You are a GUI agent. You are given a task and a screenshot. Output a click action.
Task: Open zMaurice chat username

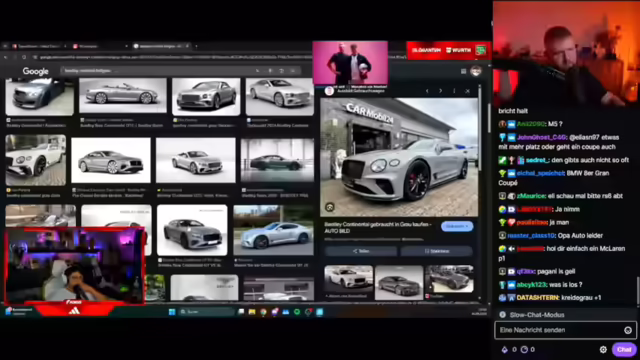[x=531, y=196]
